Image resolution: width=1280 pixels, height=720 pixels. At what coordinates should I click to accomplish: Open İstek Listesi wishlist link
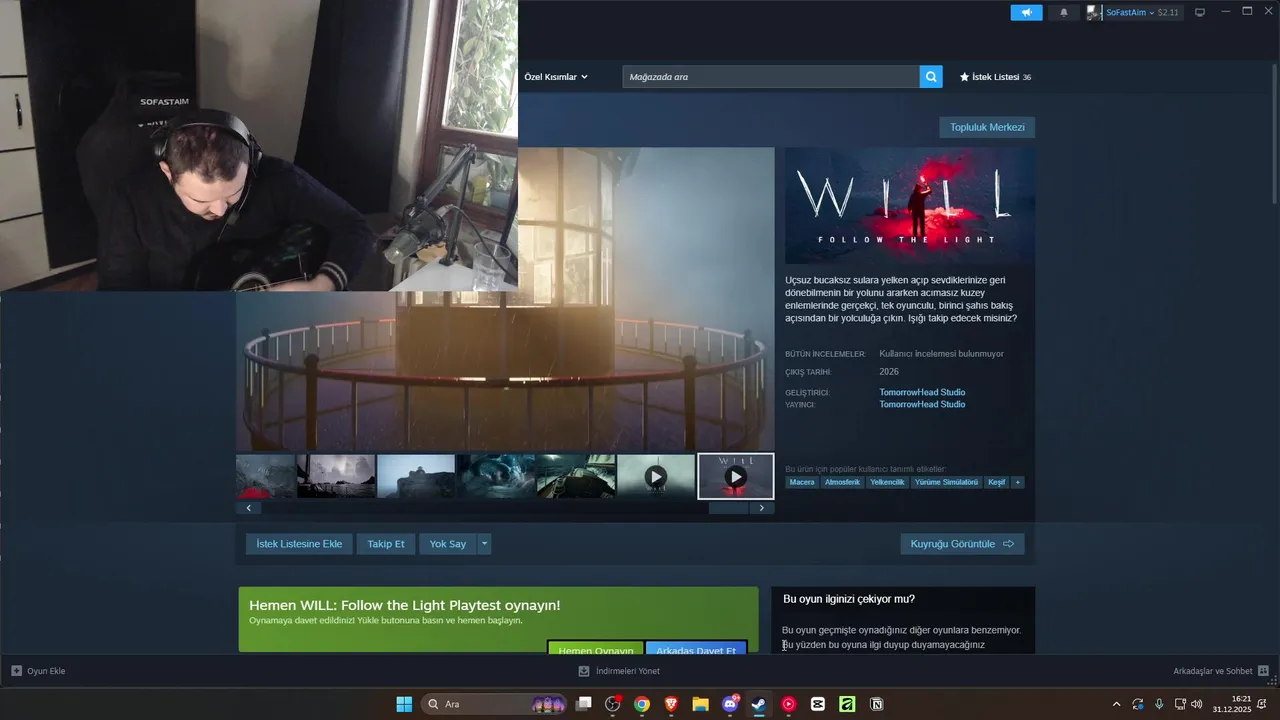coord(995,77)
